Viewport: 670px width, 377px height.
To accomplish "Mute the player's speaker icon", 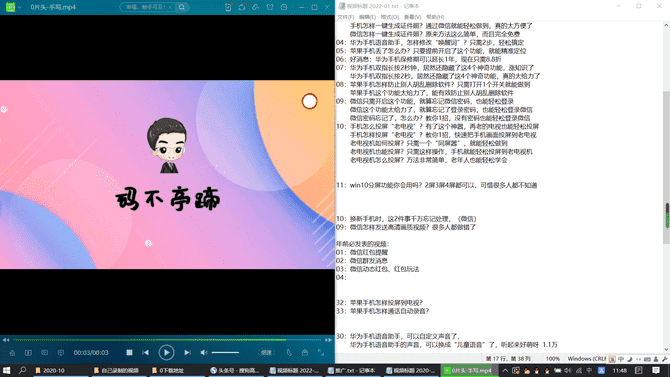I will tap(204, 352).
